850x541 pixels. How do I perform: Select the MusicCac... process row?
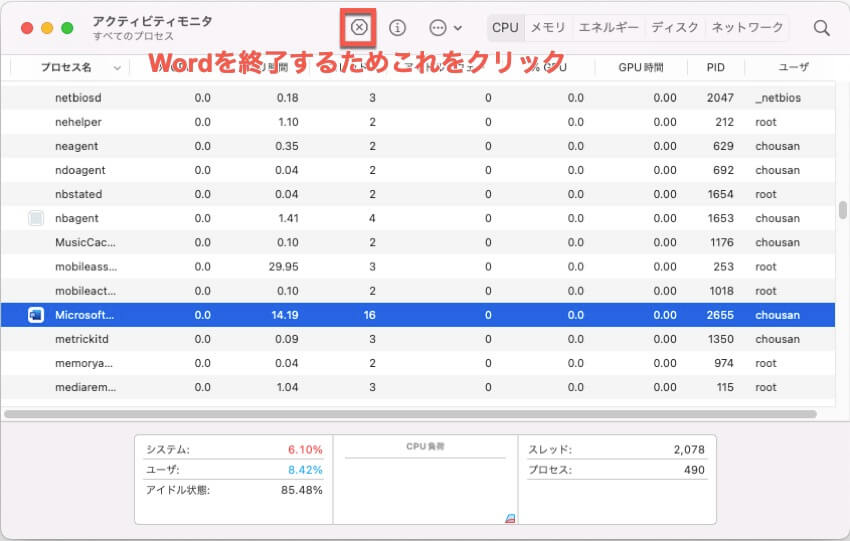417,242
